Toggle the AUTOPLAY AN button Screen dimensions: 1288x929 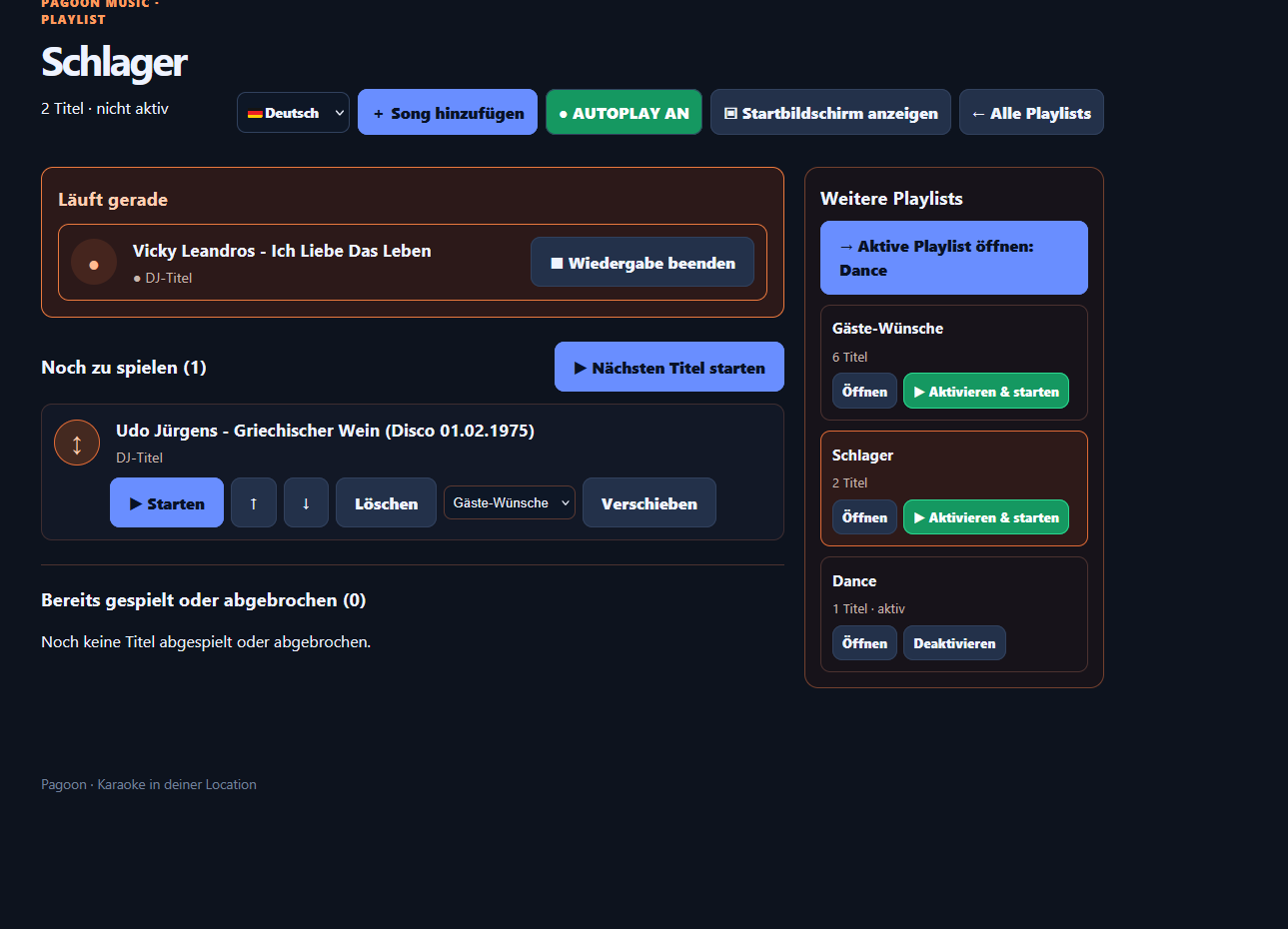[624, 113]
